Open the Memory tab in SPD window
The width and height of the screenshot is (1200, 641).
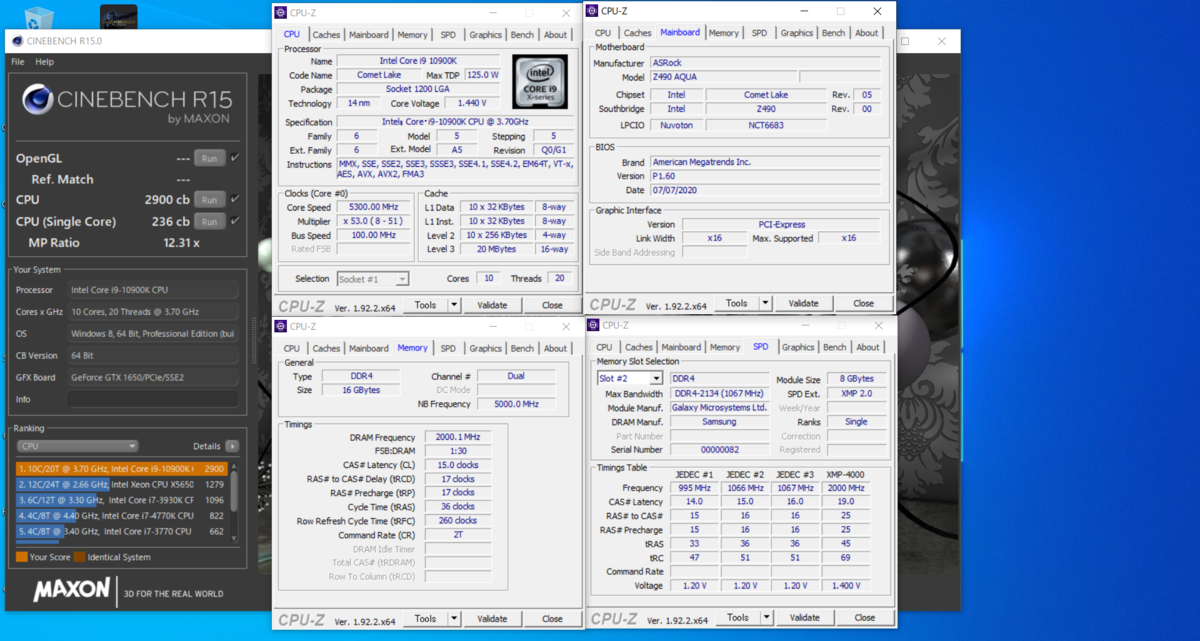pos(725,347)
